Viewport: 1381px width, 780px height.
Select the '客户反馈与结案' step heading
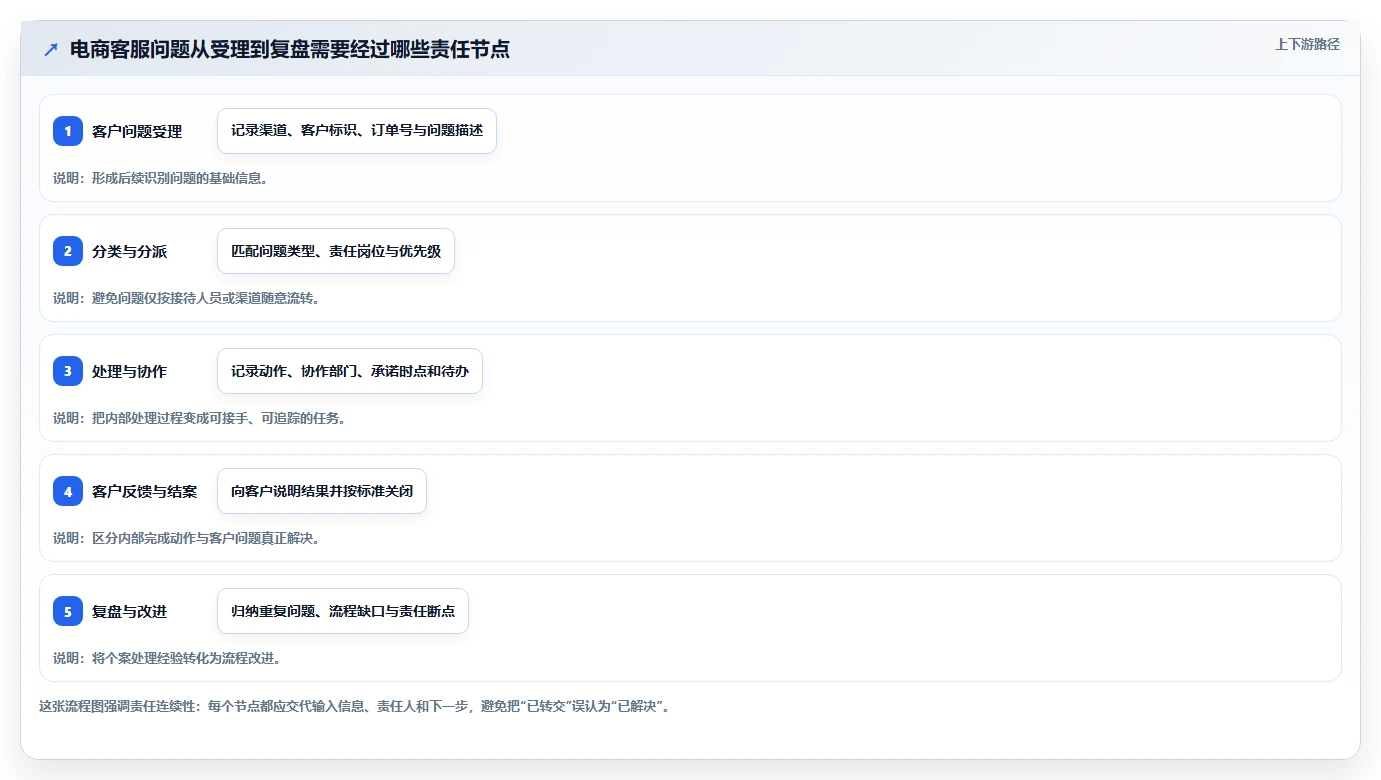tap(145, 491)
